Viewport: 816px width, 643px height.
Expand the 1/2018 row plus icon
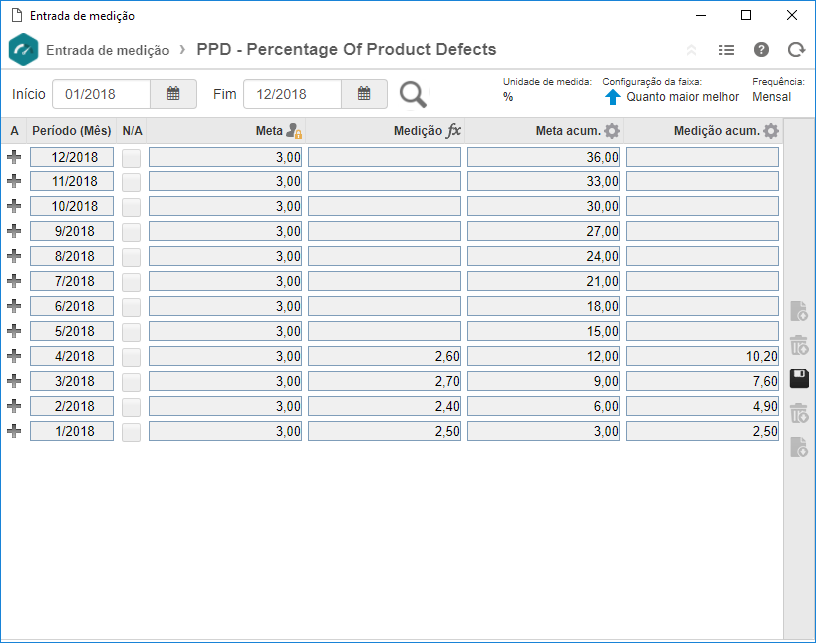pos(14,431)
